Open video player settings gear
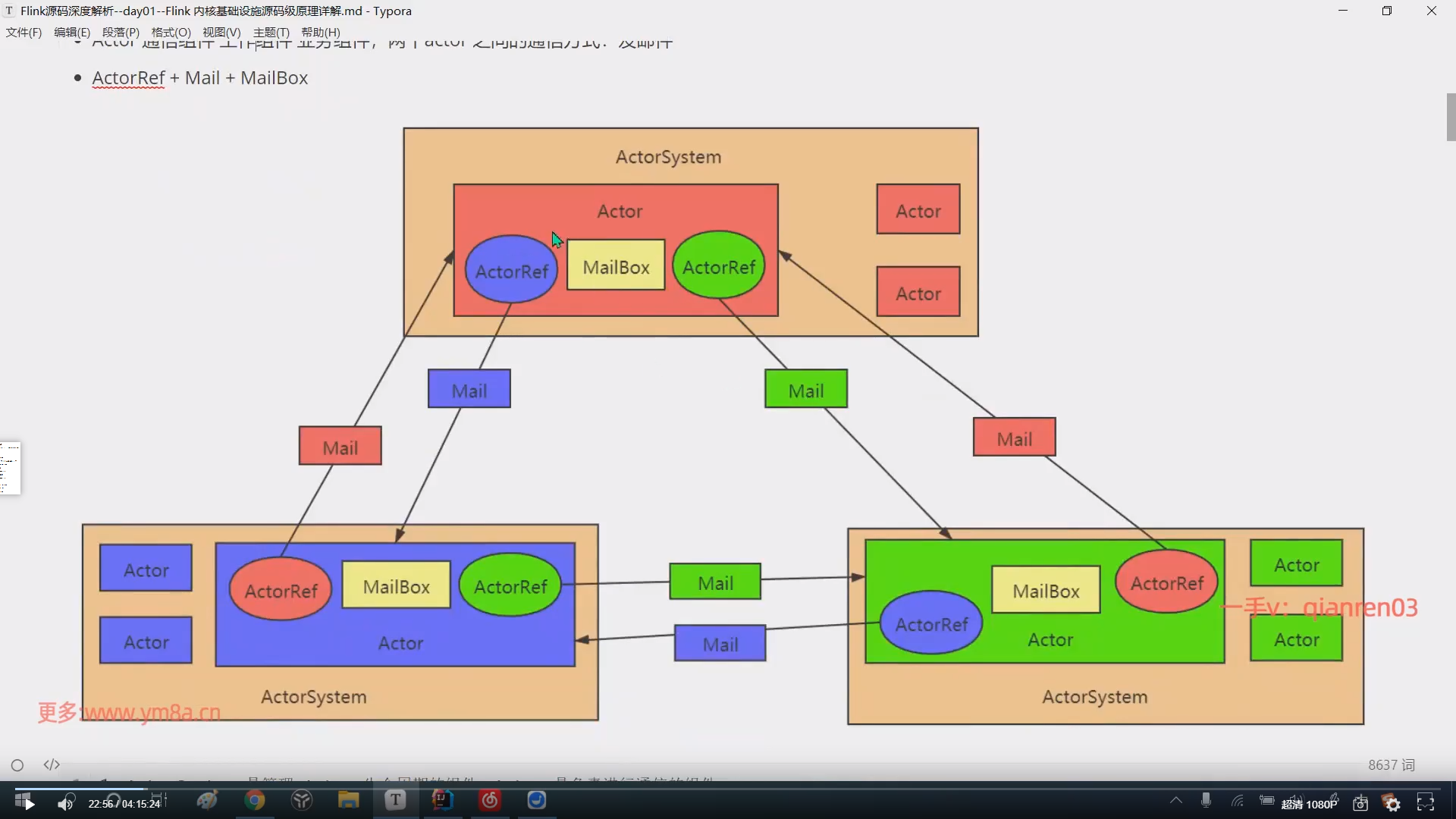This screenshot has width=1456, height=819. click(x=1392, y=803)
